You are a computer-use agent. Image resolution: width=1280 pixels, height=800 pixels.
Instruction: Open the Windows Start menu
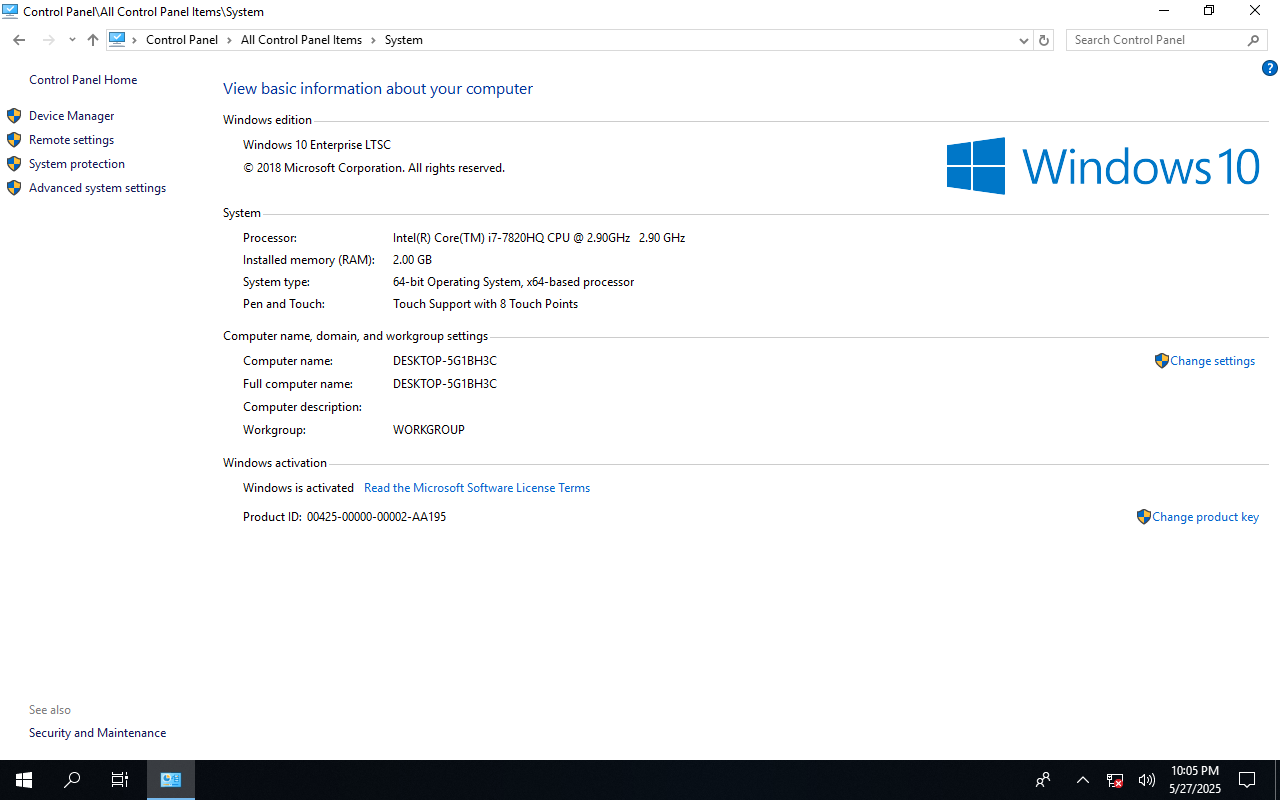24,780
